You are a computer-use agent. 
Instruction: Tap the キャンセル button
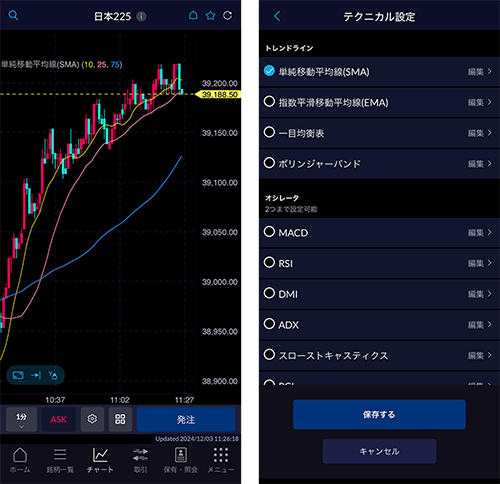(379, 451)
